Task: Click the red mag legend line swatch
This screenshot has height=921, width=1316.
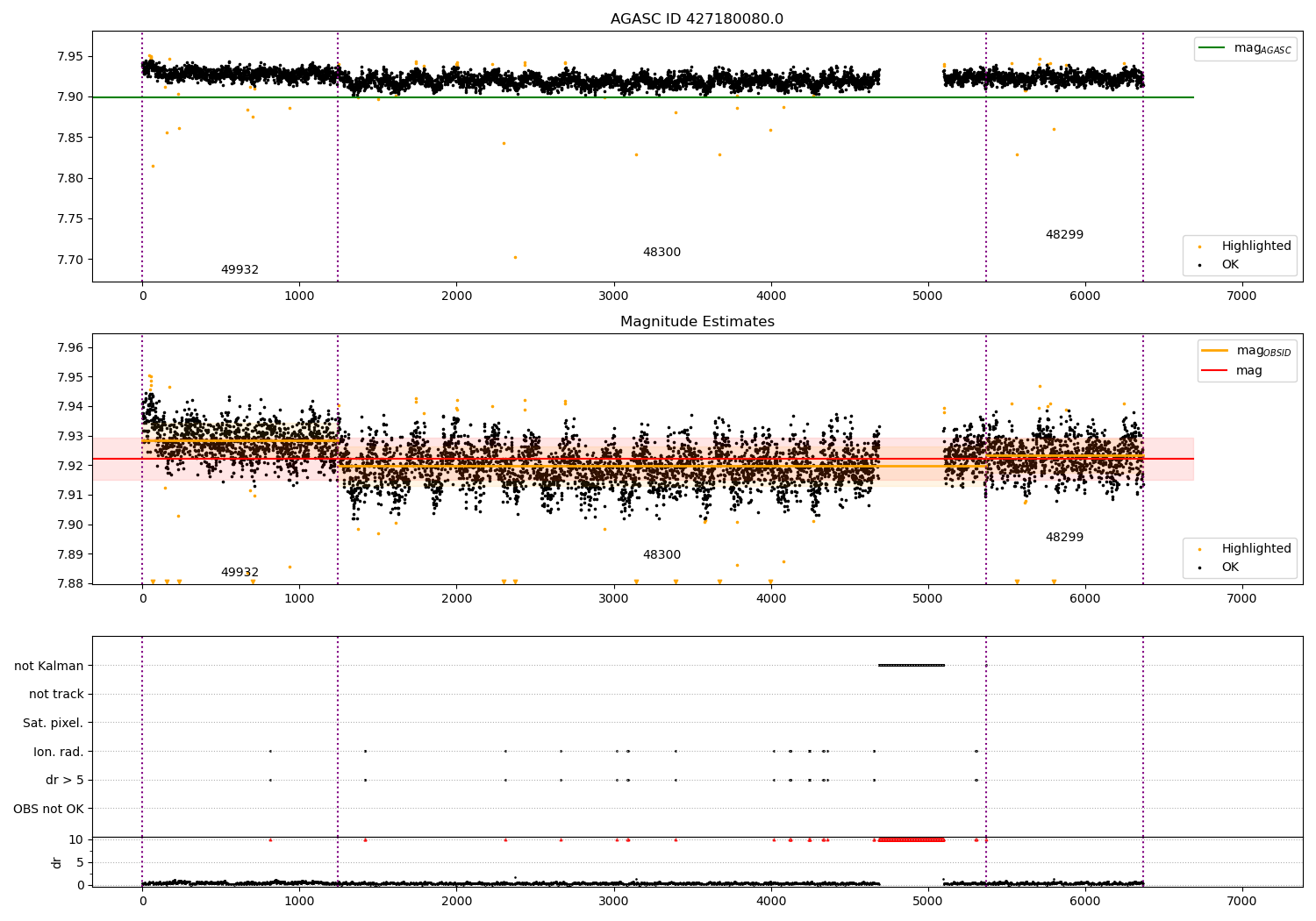Action: [x=1215, y=371]
